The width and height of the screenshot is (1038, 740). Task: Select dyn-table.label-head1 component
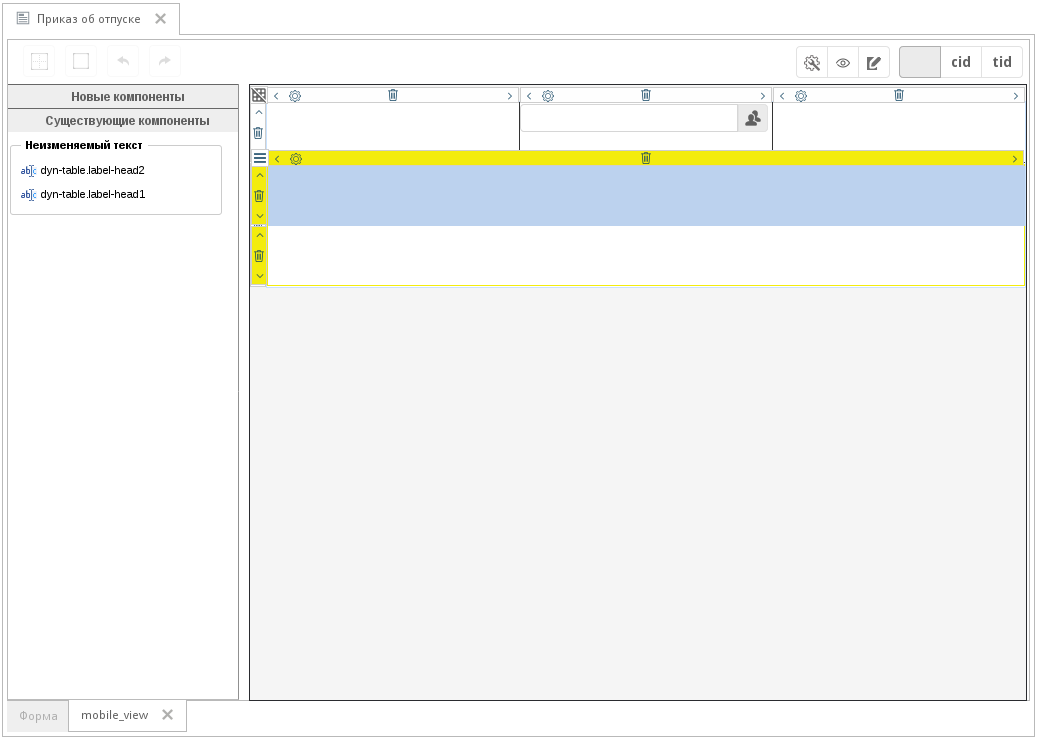tap(83, 194)
